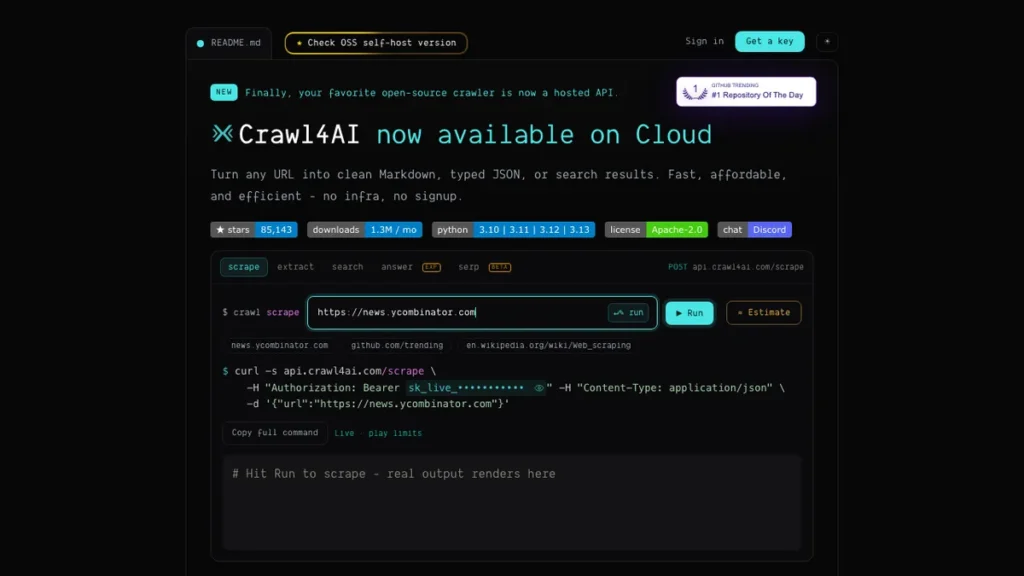1024x576 pixels.
Task: Click the small run hint inside URL field
Action: click(x=628, y=313)
